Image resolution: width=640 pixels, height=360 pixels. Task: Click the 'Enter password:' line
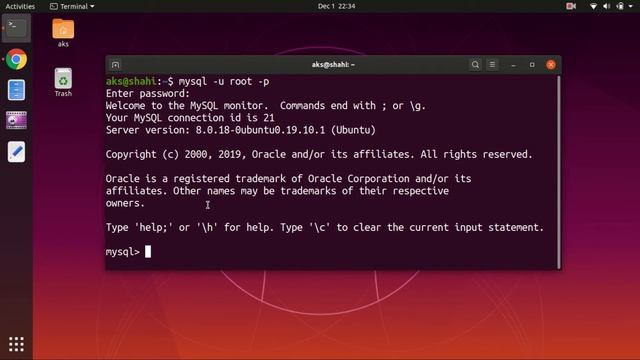pos(148,93)
